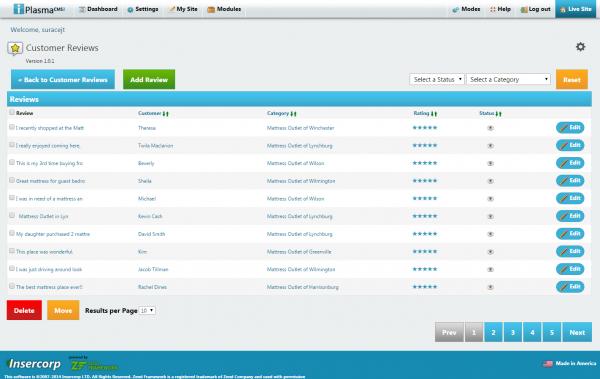The width and height of the screenshot is (600, 379).
Task: Check the box for 'I really enjoyed coming here'
Action: [x=12, y=144]
